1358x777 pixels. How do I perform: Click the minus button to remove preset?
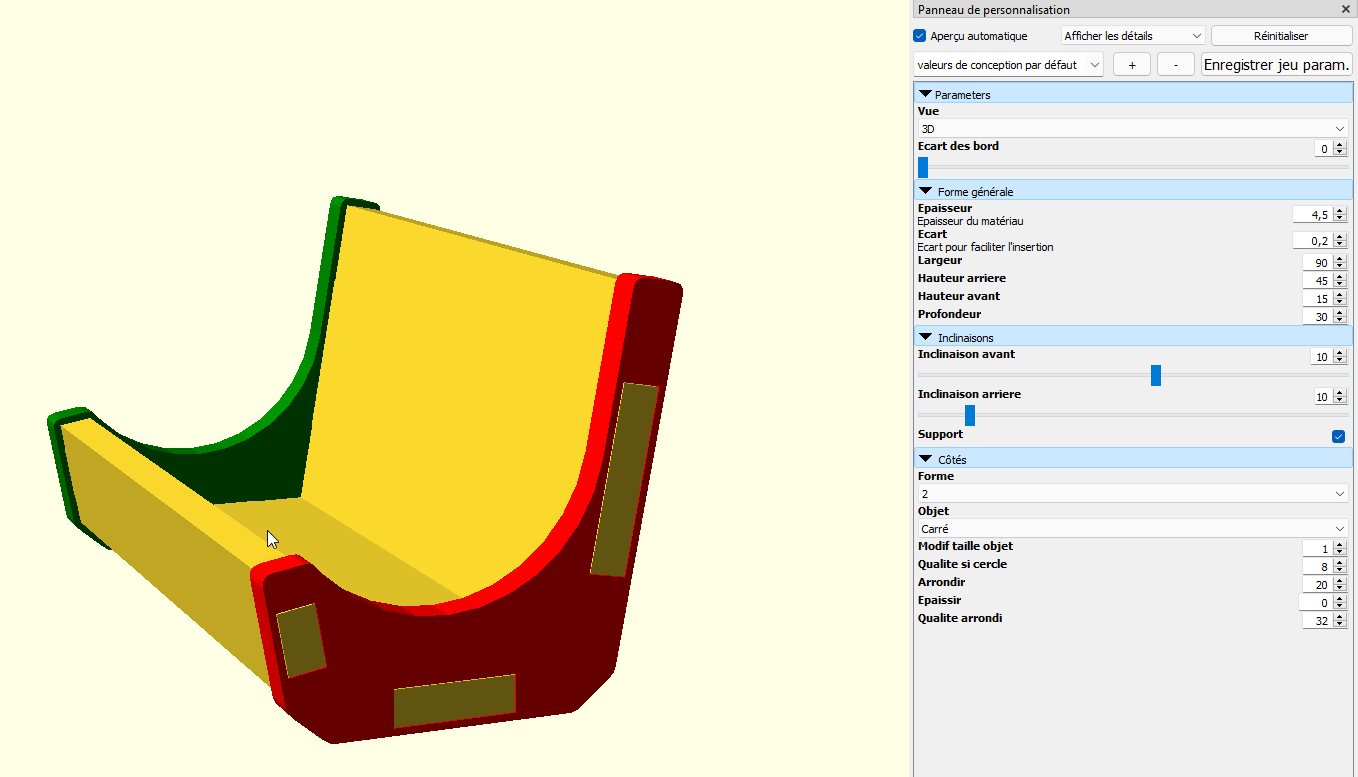(1176, 65)
